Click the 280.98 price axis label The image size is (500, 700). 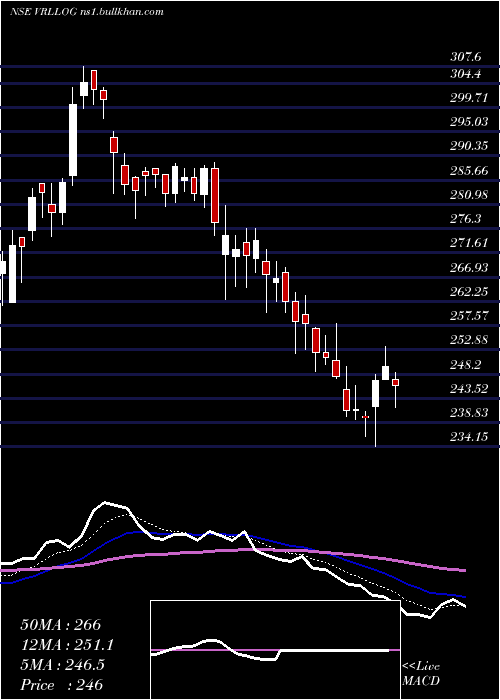coord(469,195)
